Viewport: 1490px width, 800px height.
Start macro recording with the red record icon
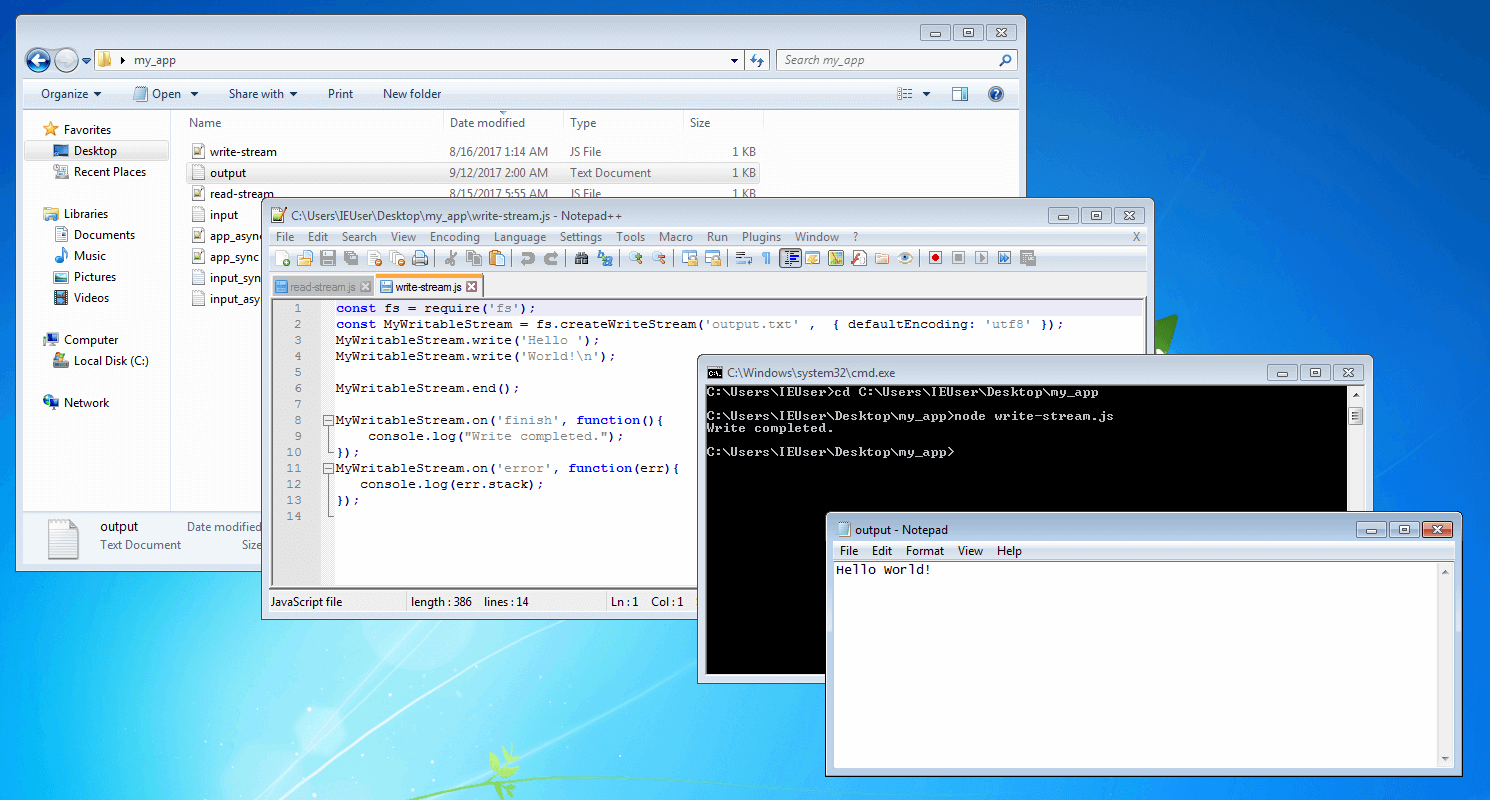tap(935, 258)
